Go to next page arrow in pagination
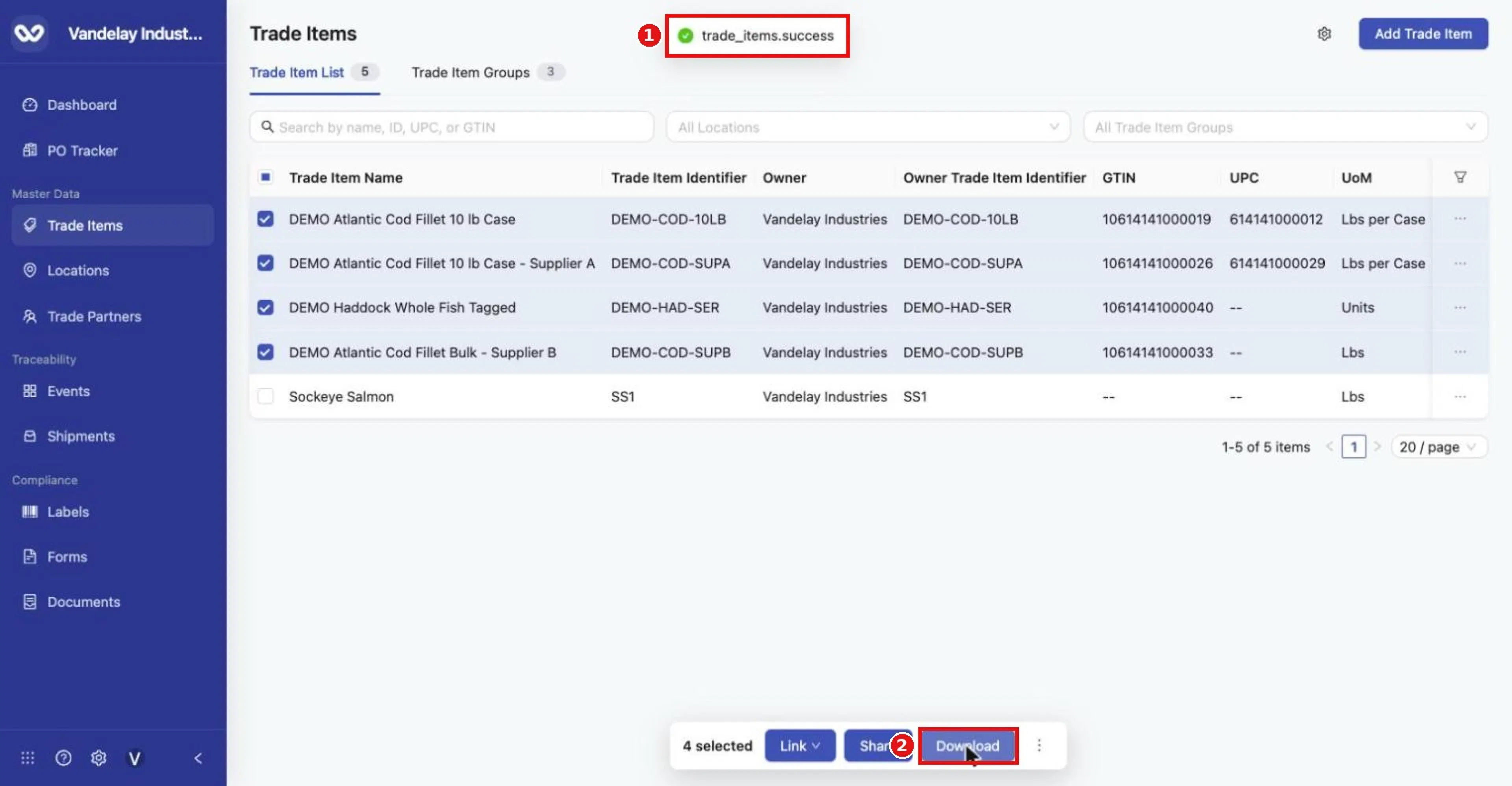Viewport: 1512px width, 786px height. 1377,447
